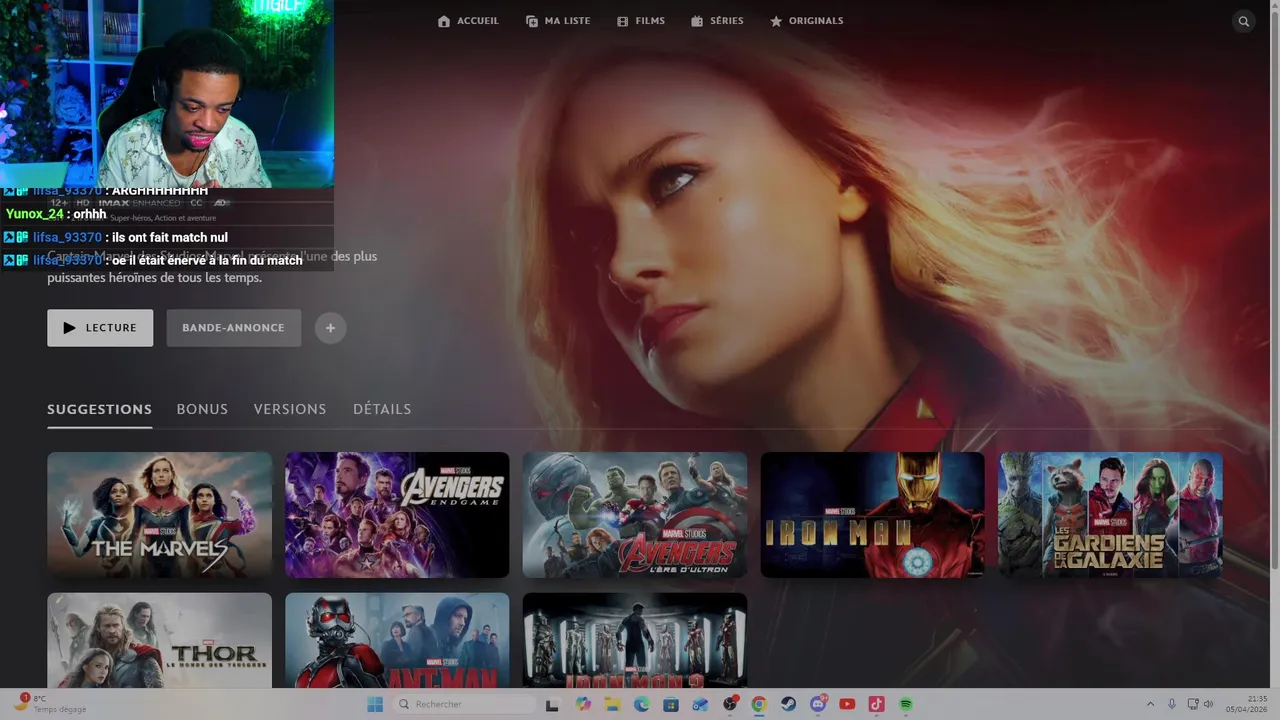Image resolution: width=1280 pixels, height=720 pixels.
Task: Open Avengers Endgame thumbnail
Action: [397, 515]
